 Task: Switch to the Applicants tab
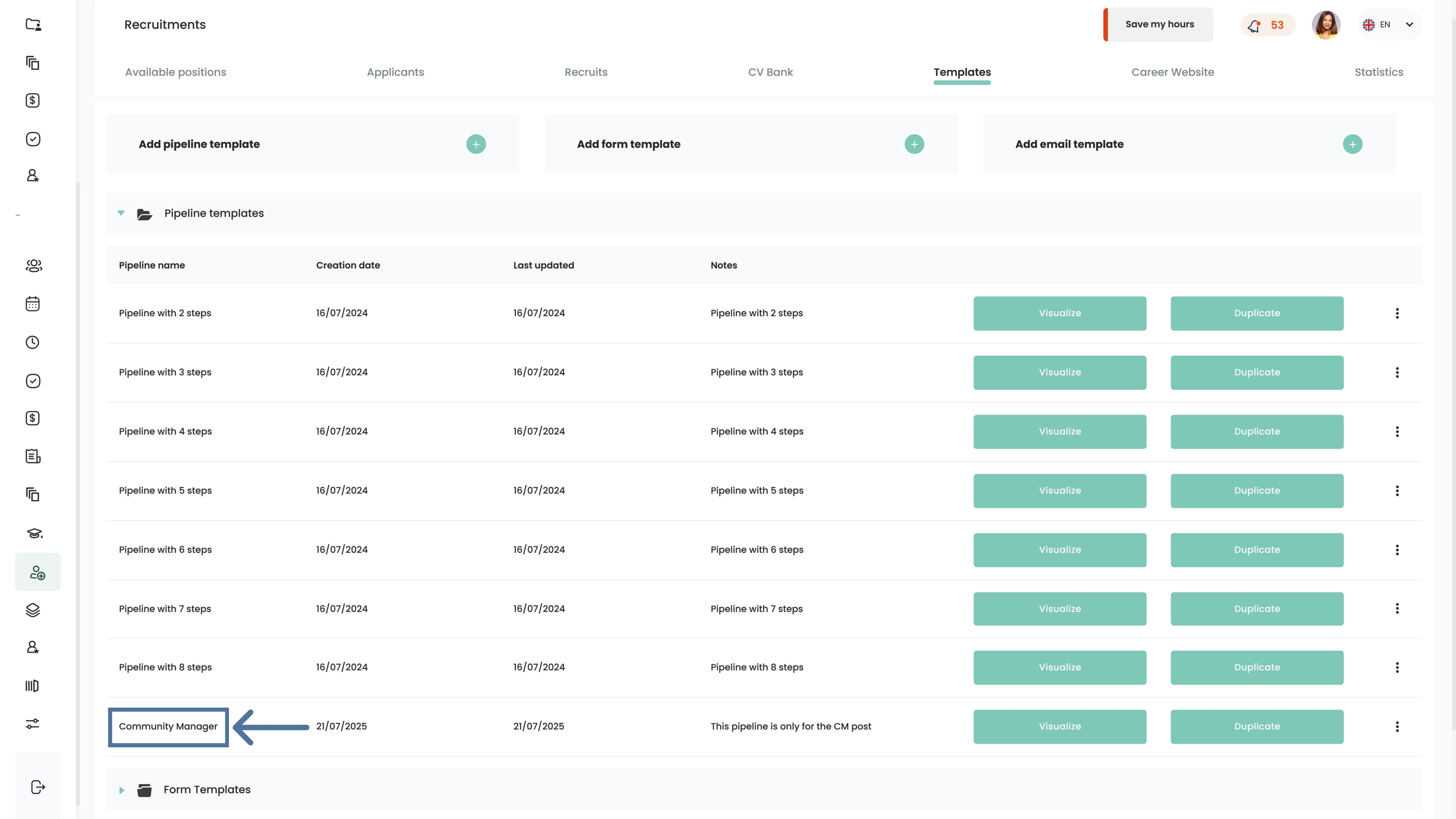click(395, 72)
